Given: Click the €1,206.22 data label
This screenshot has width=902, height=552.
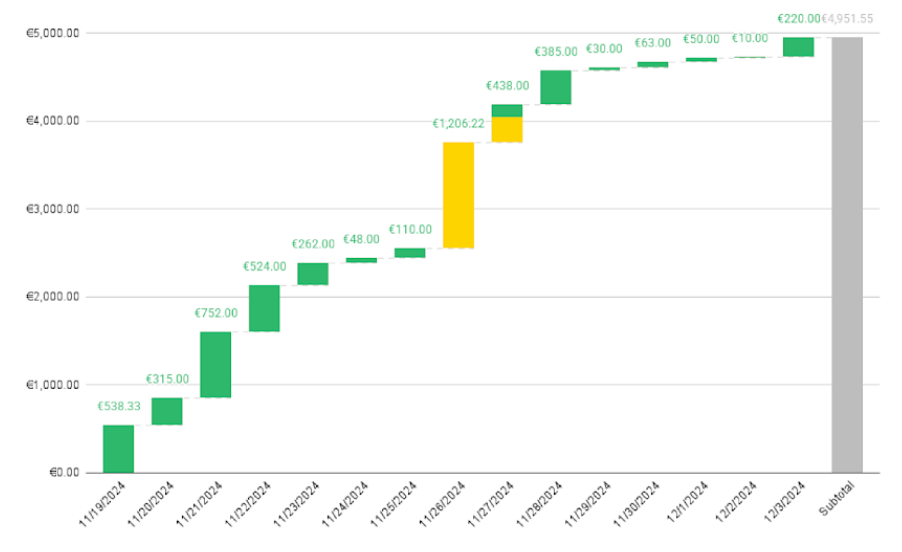Looking at the screenshot, I should (458, 124).
